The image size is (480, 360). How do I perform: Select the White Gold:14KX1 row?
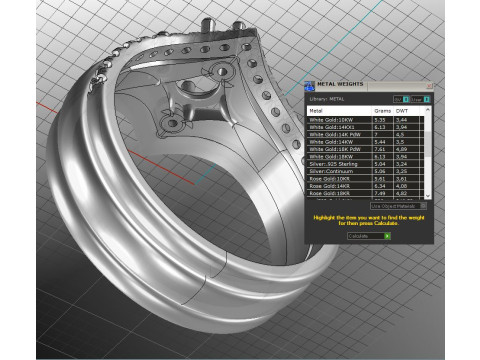(x=365, y=127)
